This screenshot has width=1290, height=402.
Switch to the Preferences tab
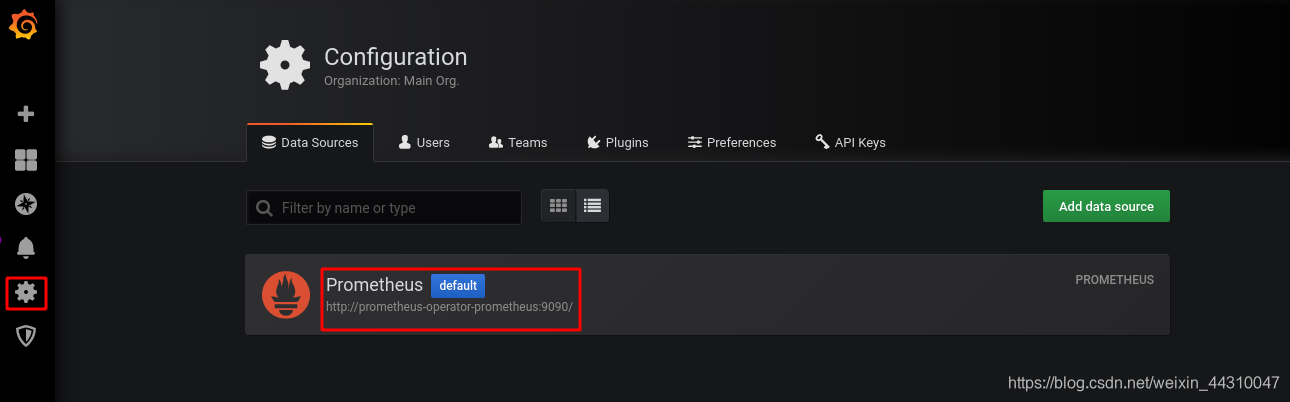click(x=732, y=143)
